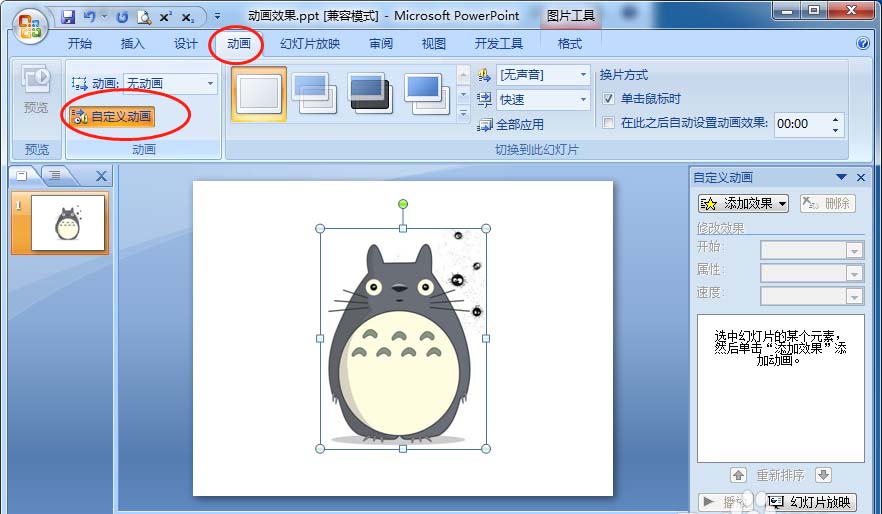Redo the last action in quick access toolbar
The width and height of the screenshot is (882, 514).
point(122,17)
